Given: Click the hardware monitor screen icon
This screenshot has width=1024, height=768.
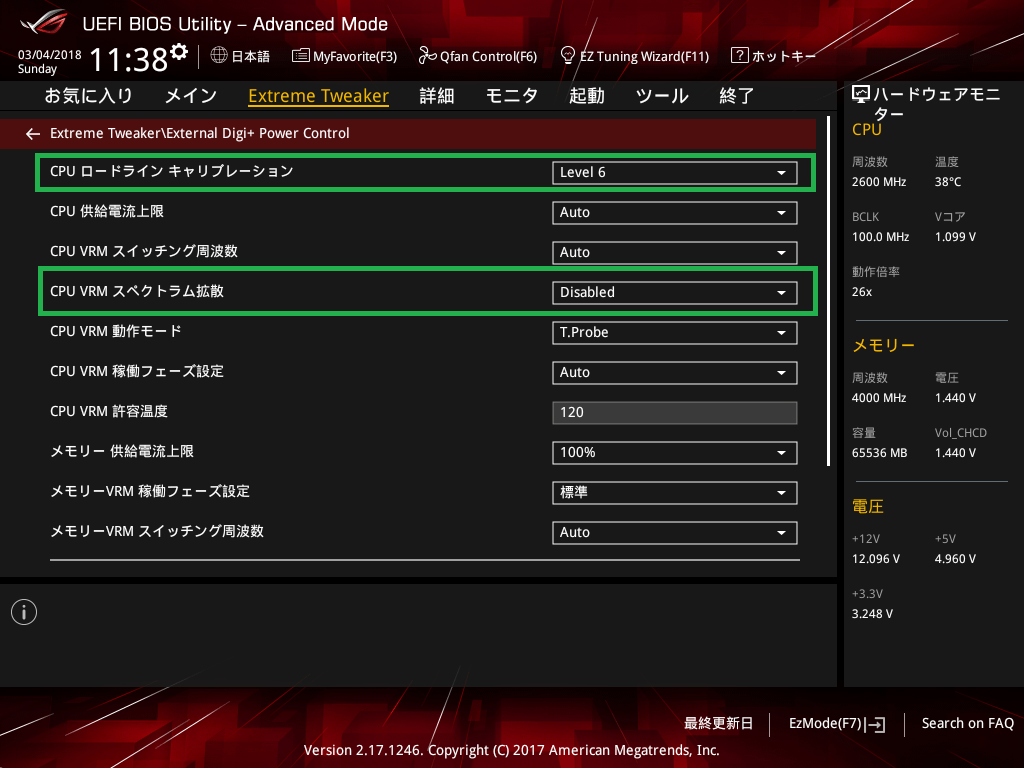Looking at the screenshot, I should point(861,95).
